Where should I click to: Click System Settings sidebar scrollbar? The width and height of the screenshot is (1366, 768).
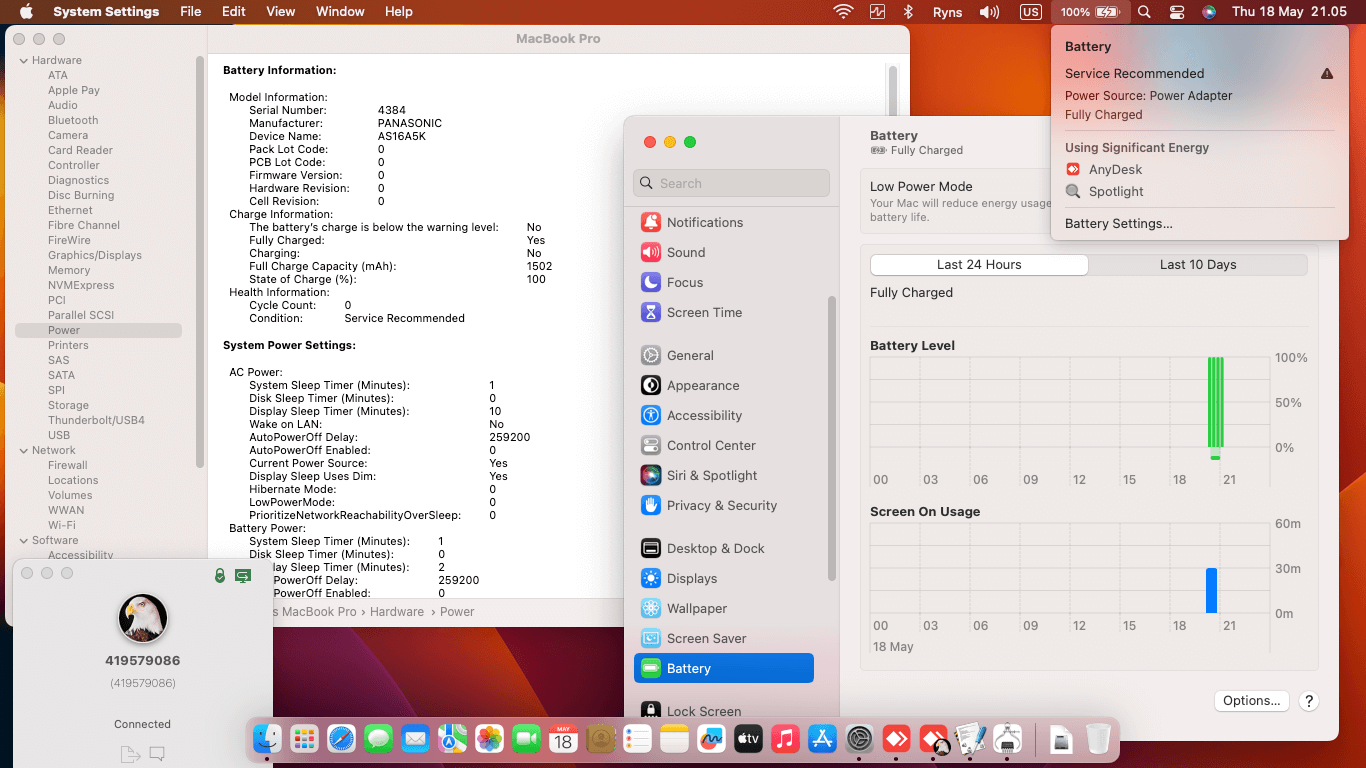(831, 437)
